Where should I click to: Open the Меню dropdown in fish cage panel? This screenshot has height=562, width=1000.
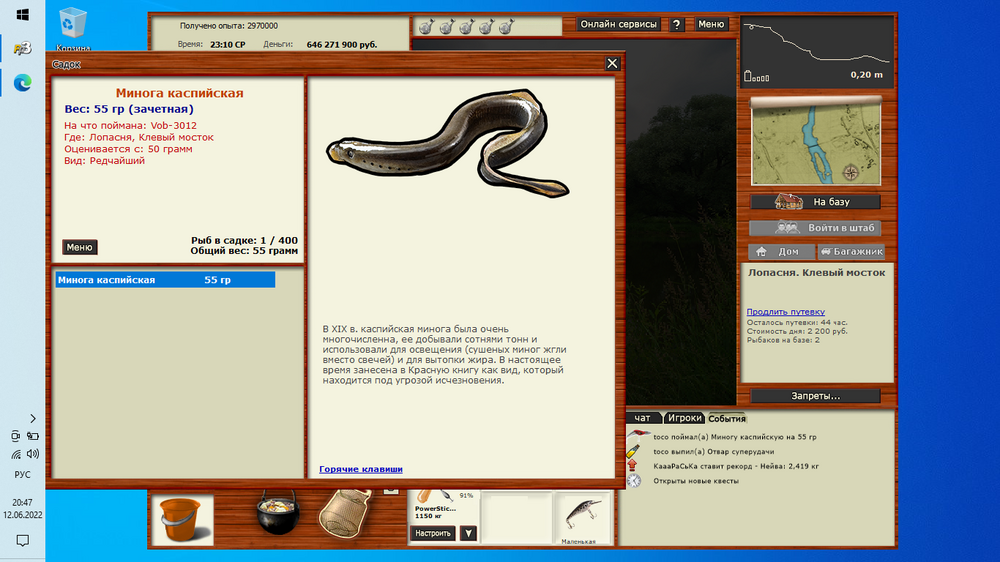pyautogui.click(x=80, y=247)
